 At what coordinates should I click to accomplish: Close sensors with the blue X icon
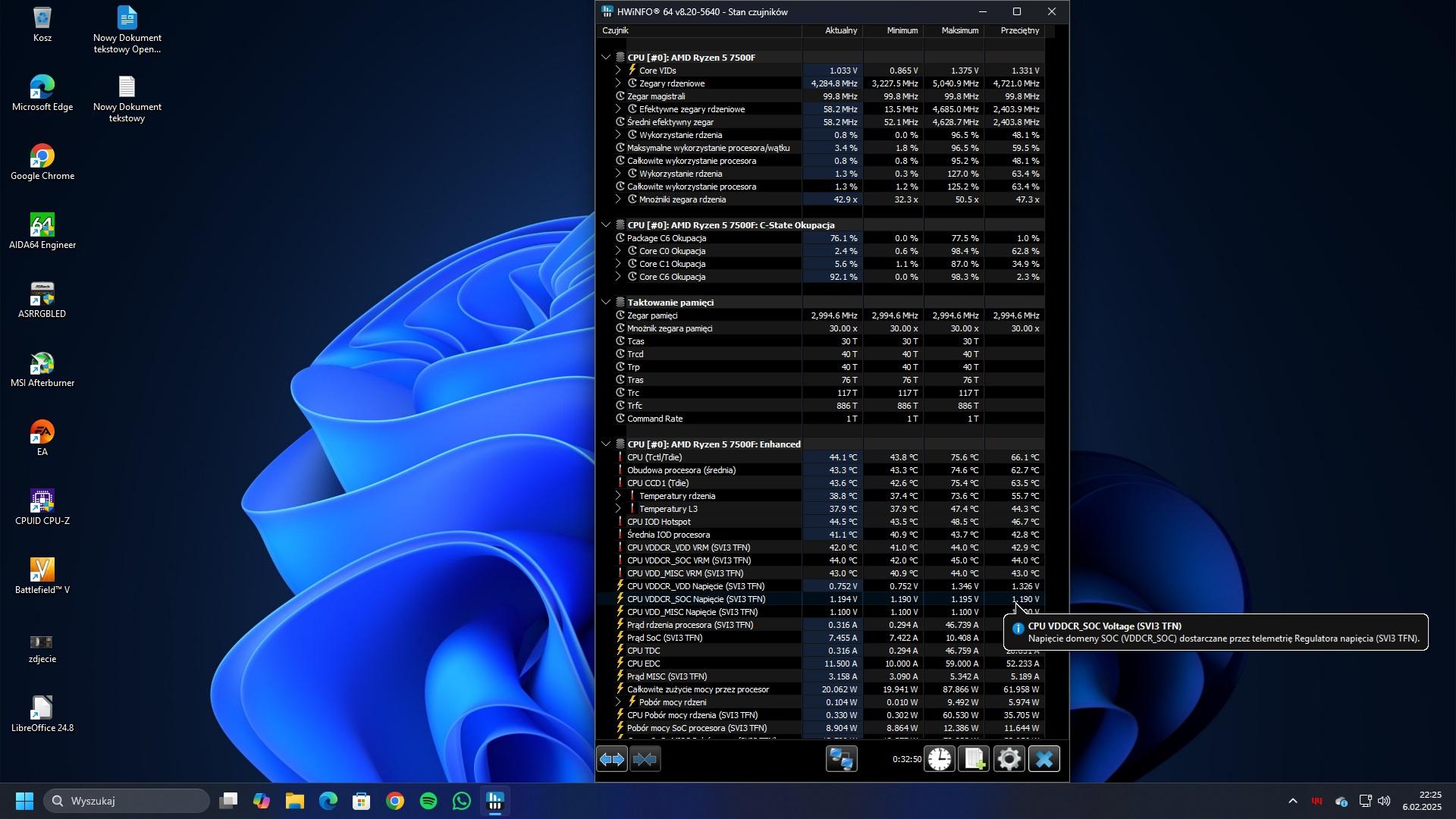(1044, 759)
